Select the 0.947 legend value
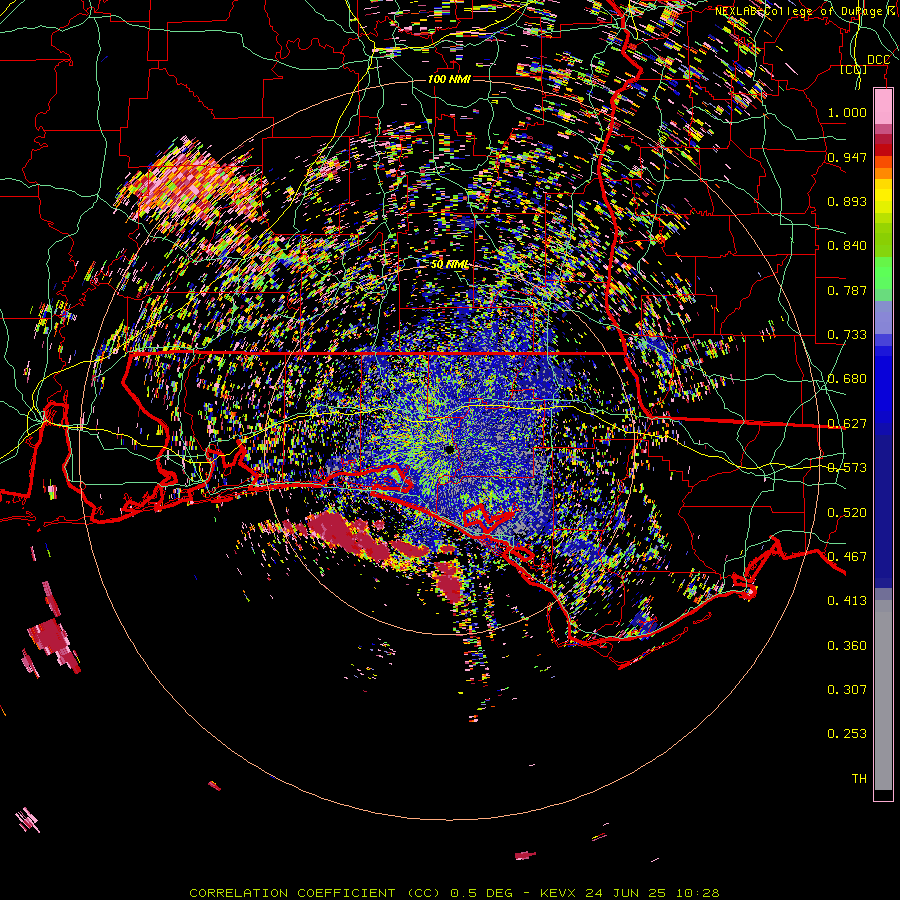The width and height of the screenshot is (900, 900). click(x=847, y=157)
